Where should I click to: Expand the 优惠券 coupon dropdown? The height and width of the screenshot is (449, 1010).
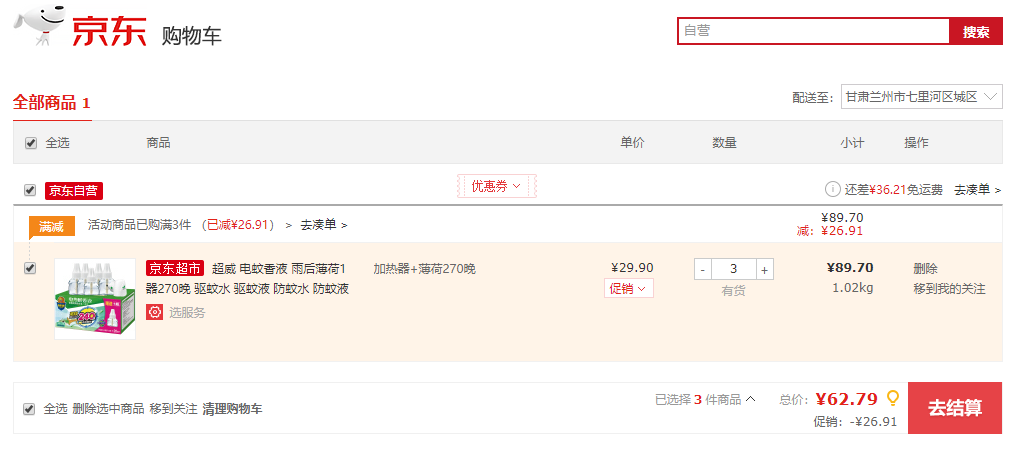click(x=497, y=187)
